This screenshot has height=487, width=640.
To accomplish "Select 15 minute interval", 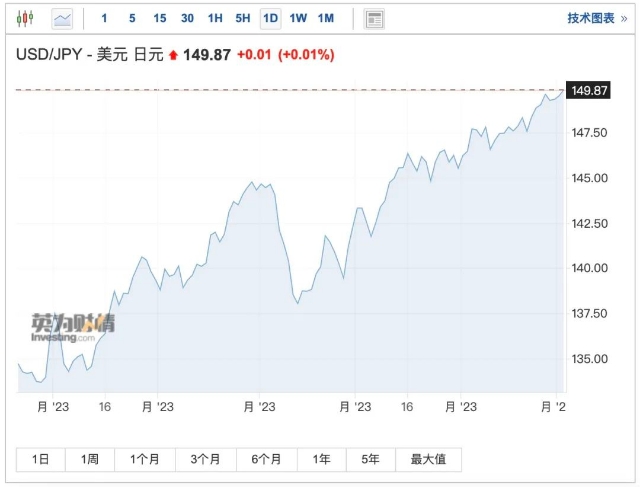I will (x=160, y=18).
